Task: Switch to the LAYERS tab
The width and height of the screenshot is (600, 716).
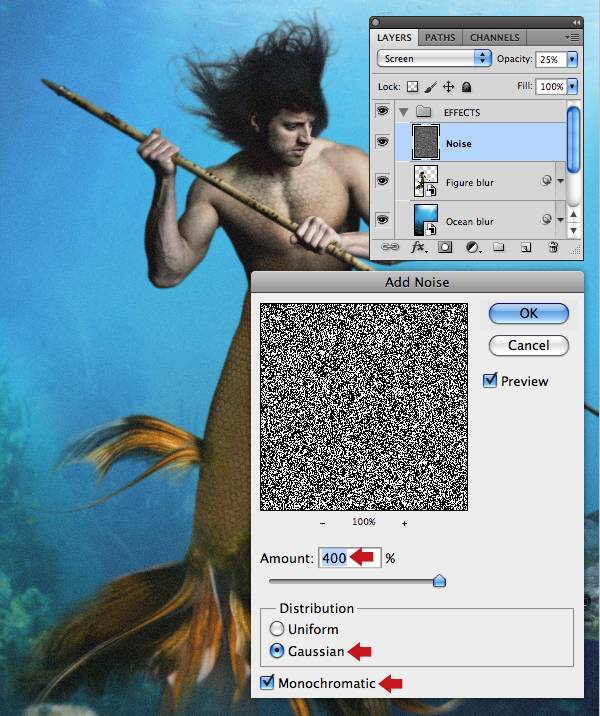Action: pyautogui.click(x=394, y=37)
